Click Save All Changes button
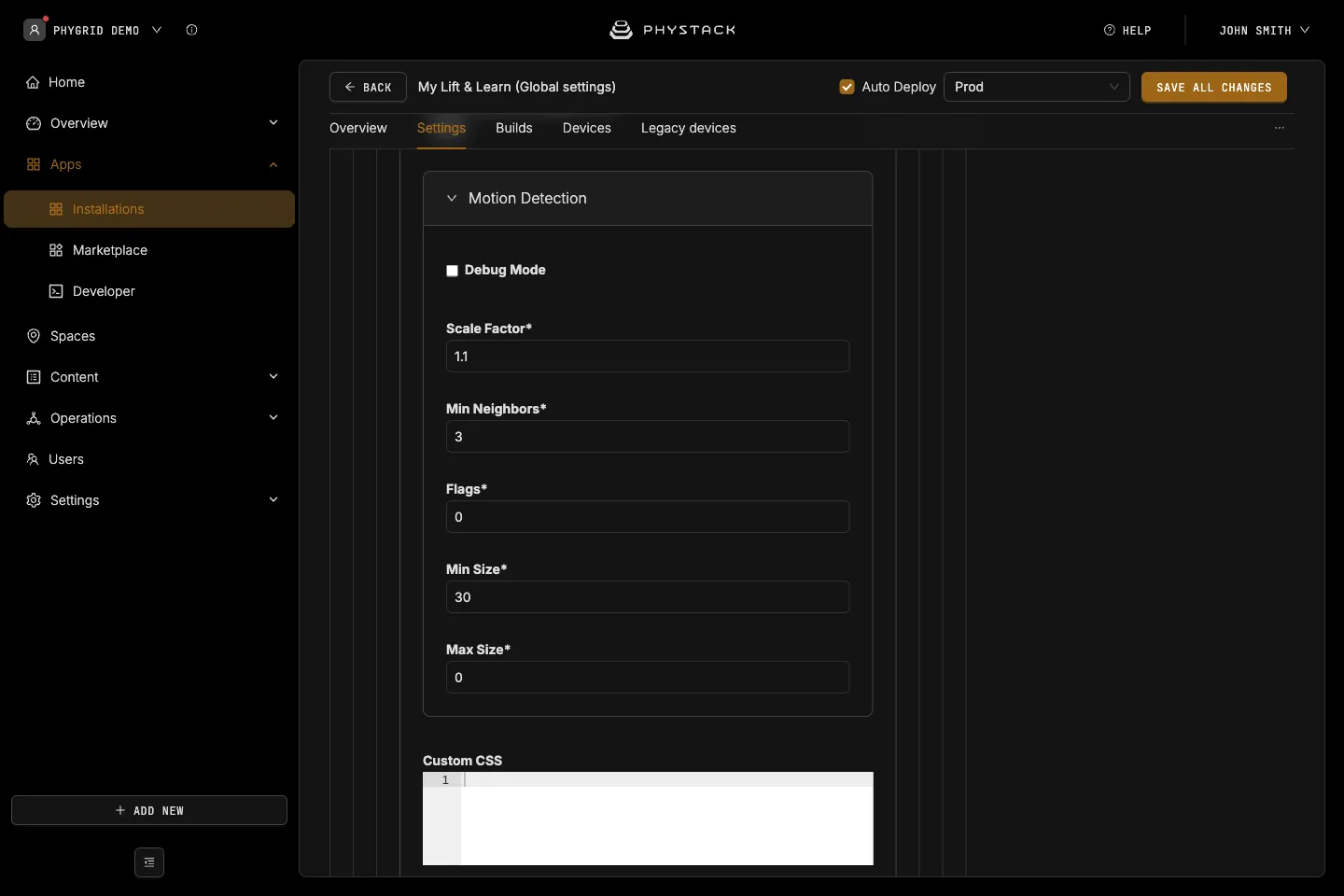 (x=1214, y=87)
